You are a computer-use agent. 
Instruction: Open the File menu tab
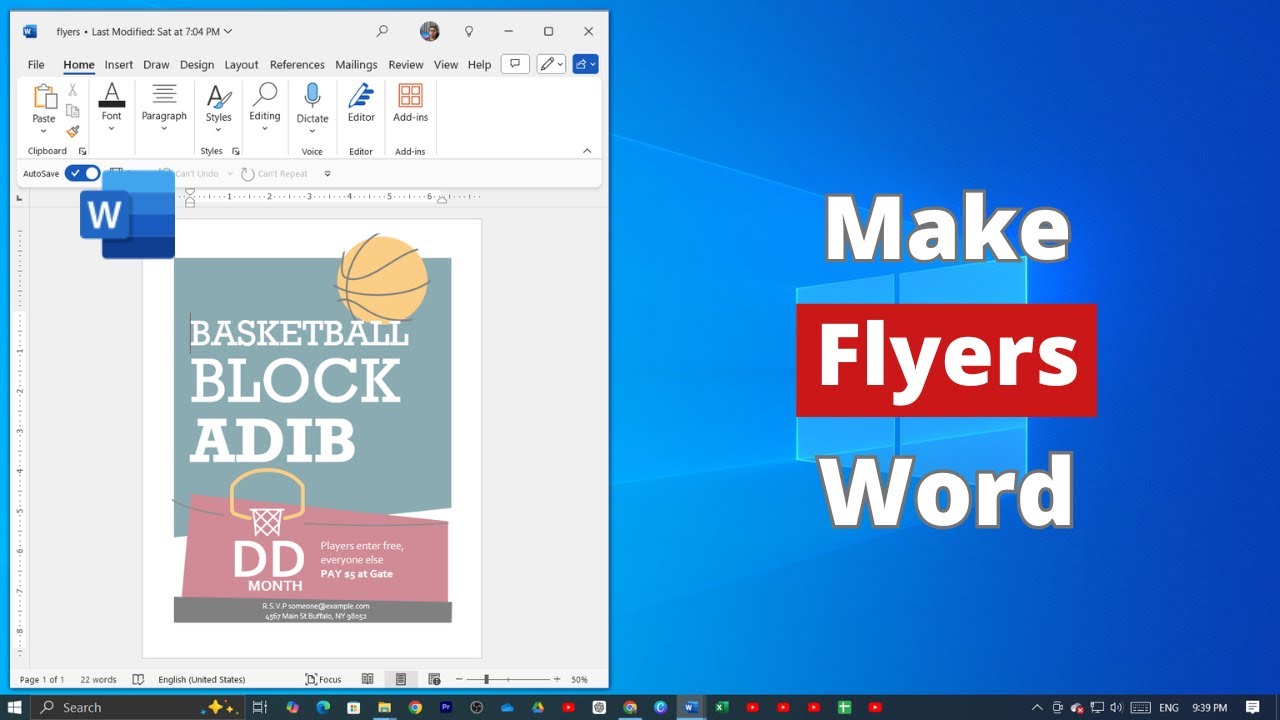coord(36,64)
